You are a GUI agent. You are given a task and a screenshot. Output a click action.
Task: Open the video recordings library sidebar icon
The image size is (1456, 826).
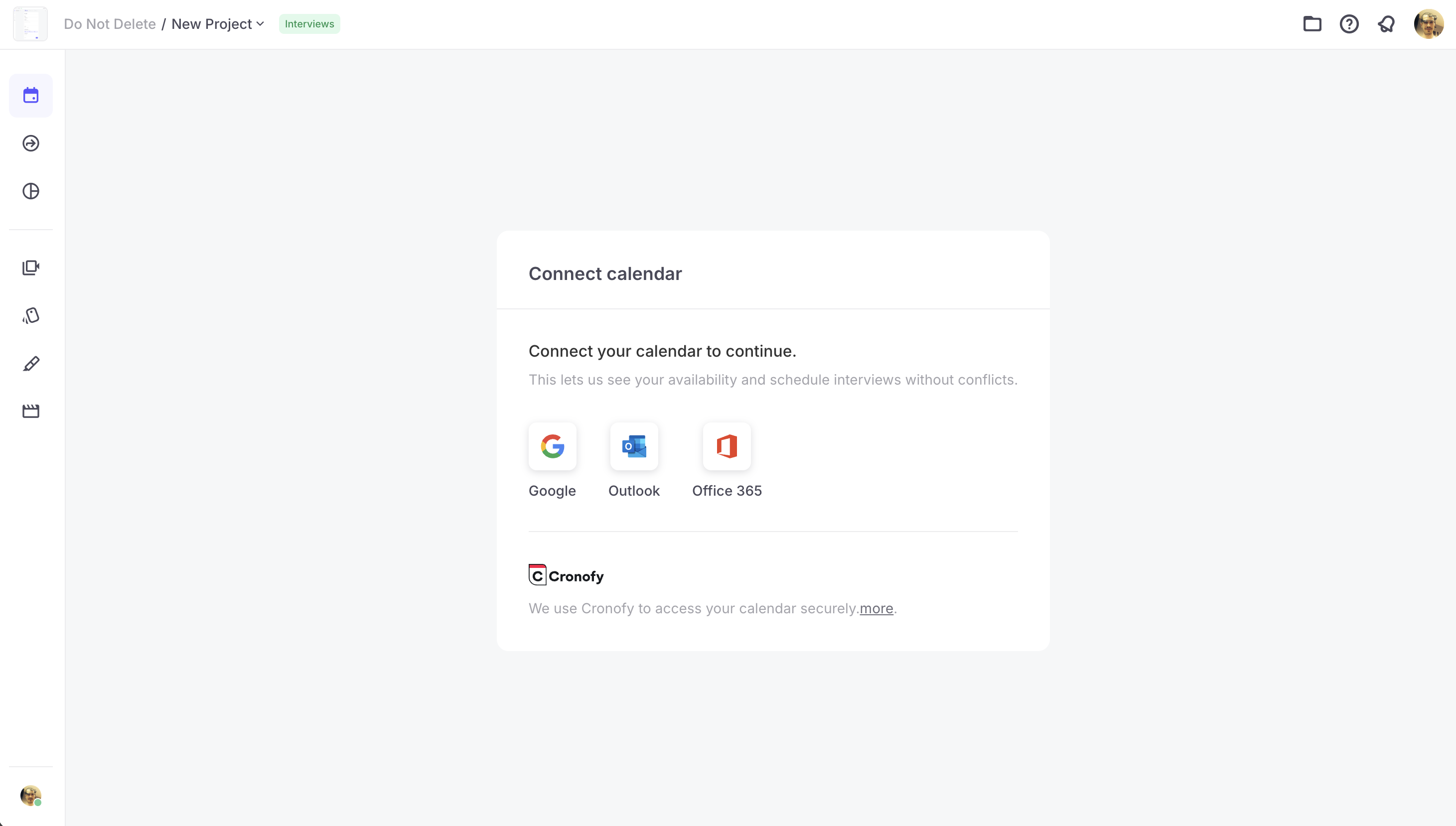[30, 268]
